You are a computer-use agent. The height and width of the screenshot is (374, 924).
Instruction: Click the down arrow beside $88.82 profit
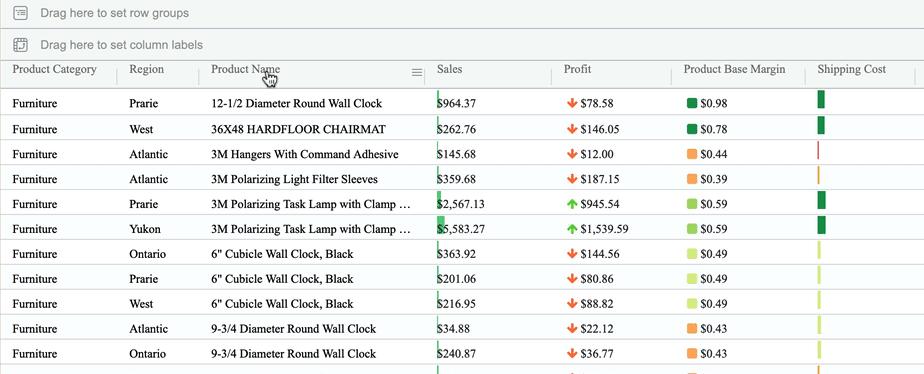pyautogui.click(x=571, y=304)
